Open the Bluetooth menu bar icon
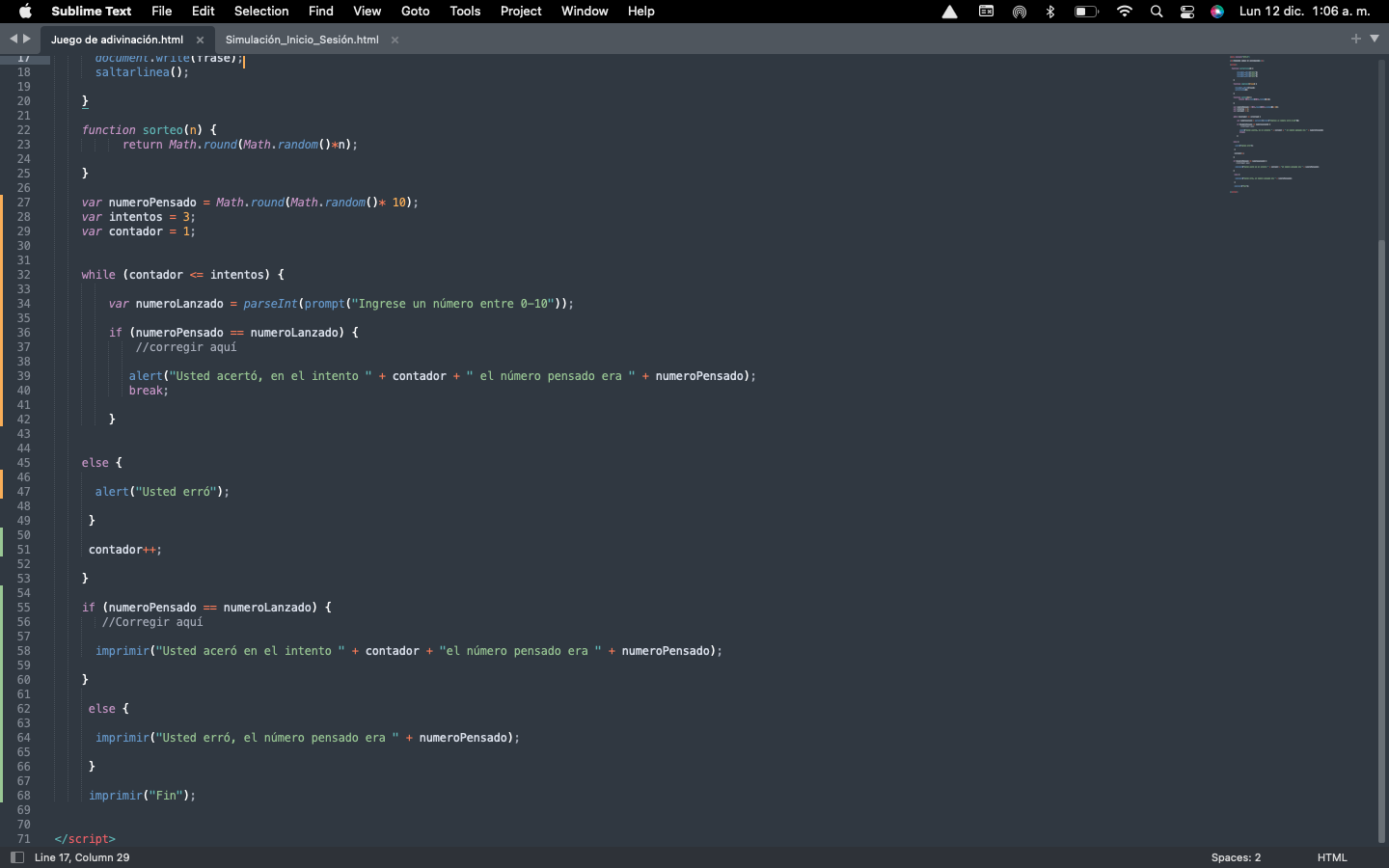This screenshot has width=1389, height=868. (x=1050, y=12)
